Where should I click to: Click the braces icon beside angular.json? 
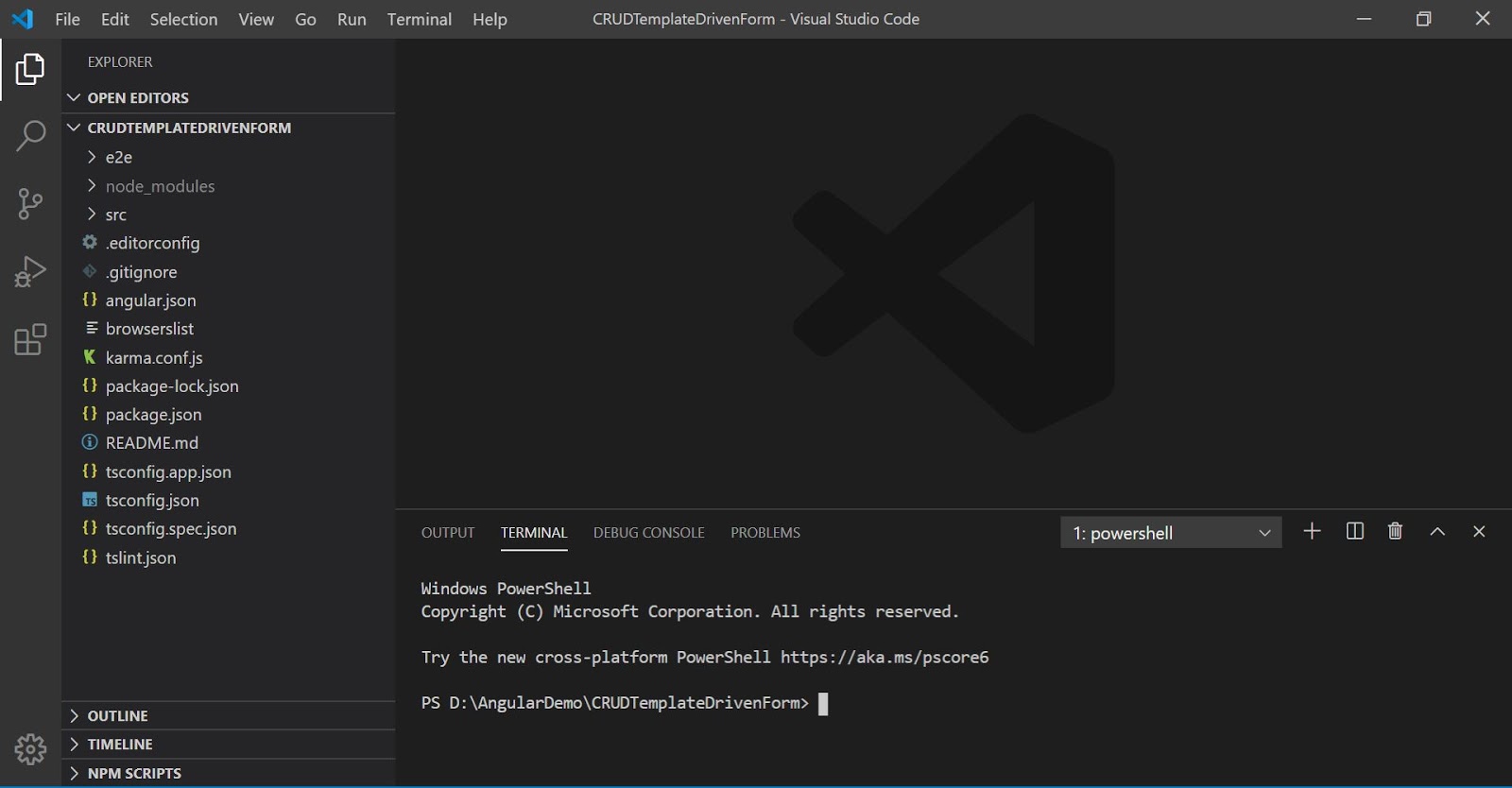click(x=90, y=300)
